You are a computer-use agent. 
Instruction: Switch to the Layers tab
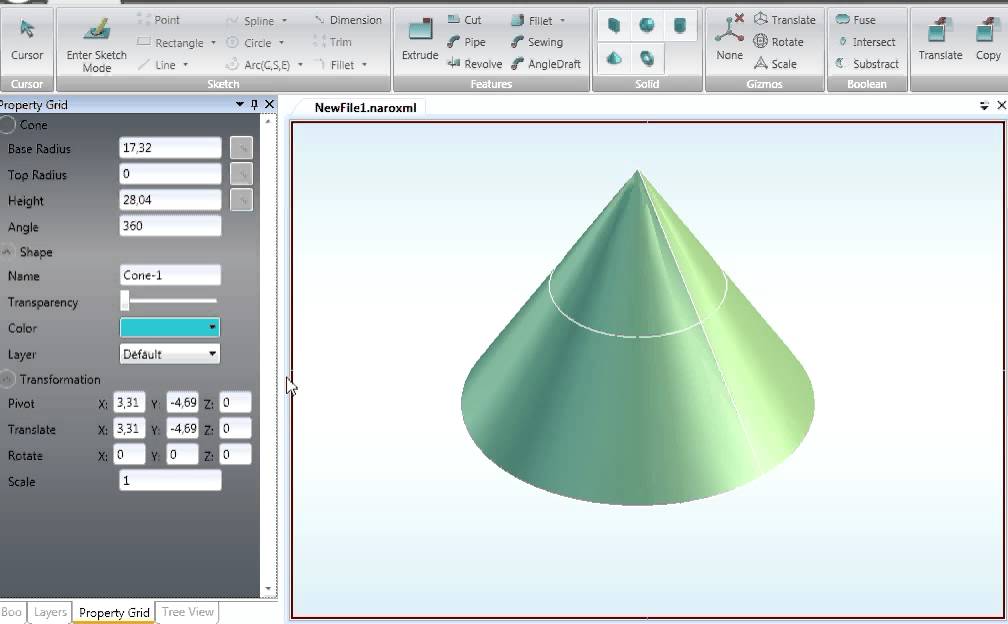tap(50, 612)
